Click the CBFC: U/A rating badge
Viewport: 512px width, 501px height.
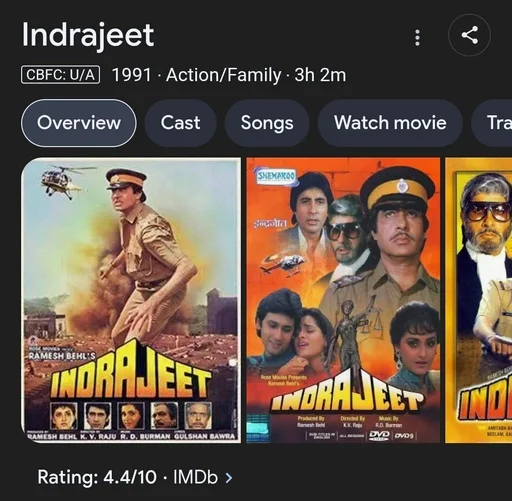[x=60, y=75]
